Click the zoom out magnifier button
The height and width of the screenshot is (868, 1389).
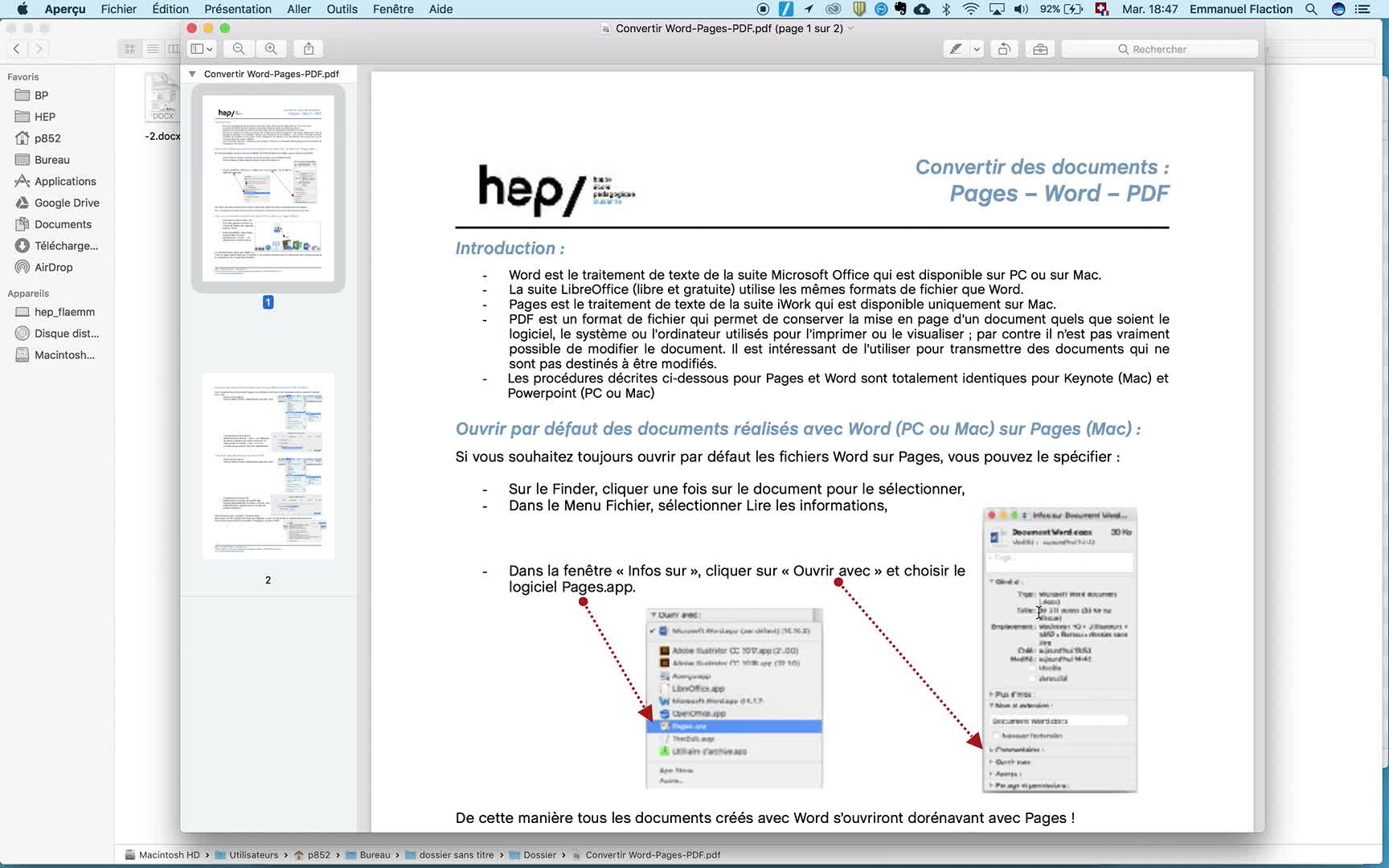point(239,49)
